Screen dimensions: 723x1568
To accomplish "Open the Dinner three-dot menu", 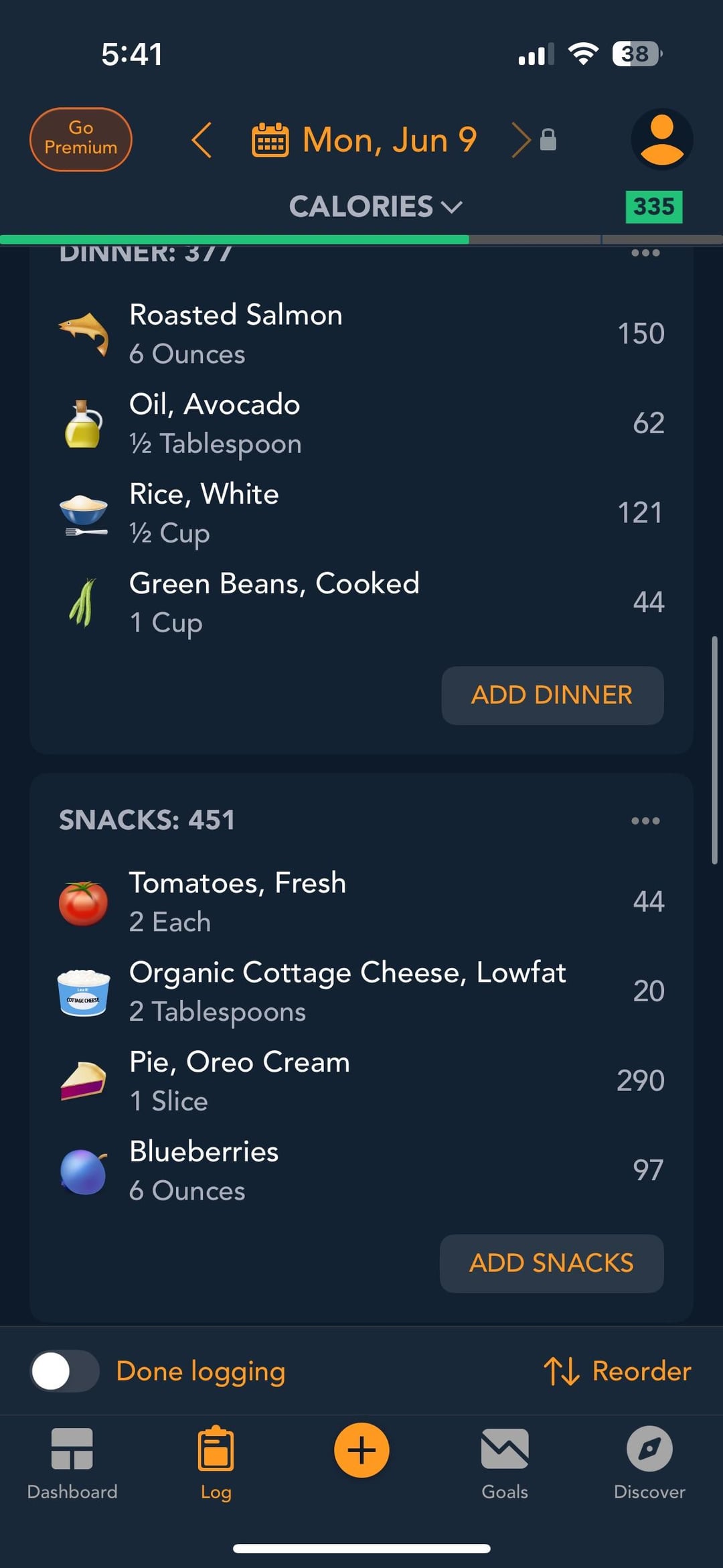I will tap(645, 253).
